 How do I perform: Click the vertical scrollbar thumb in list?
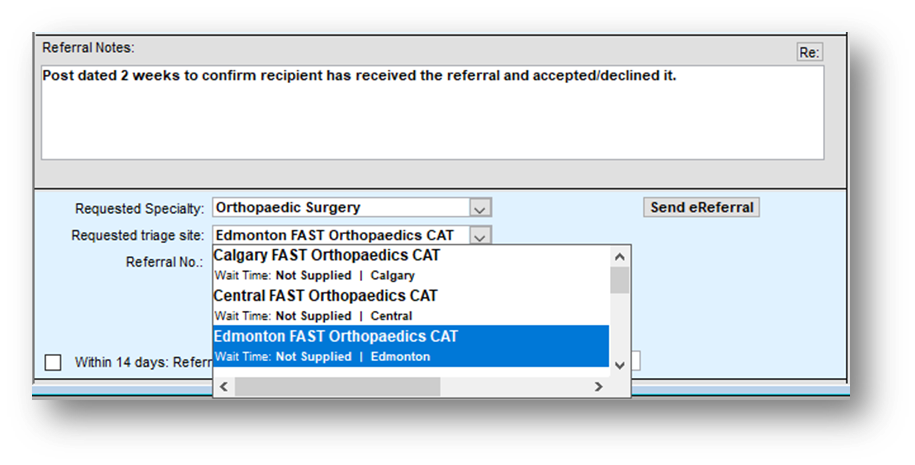coord(620,280)
